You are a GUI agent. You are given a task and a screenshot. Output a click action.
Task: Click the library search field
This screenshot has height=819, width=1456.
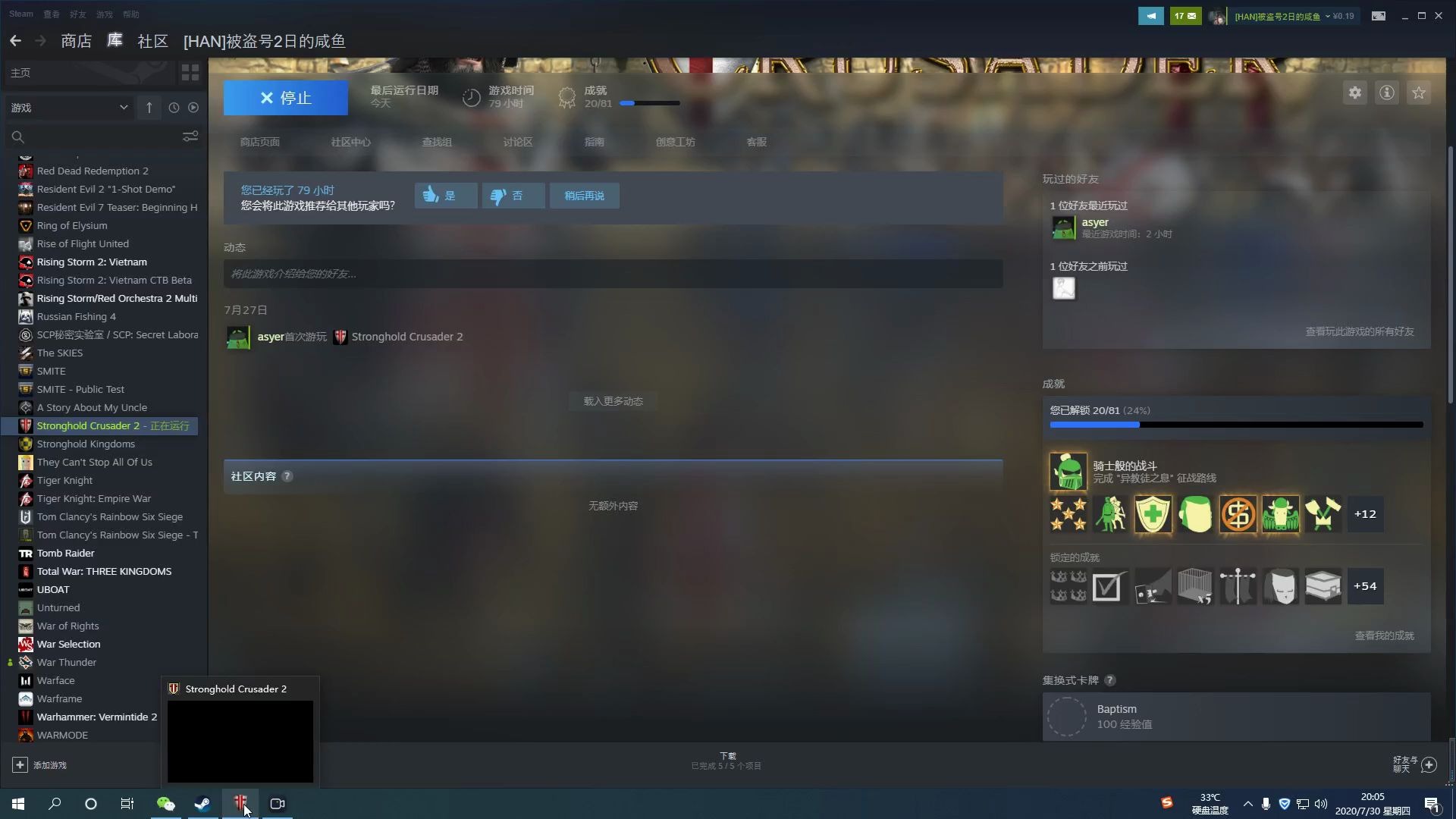(x=104, y=136)
